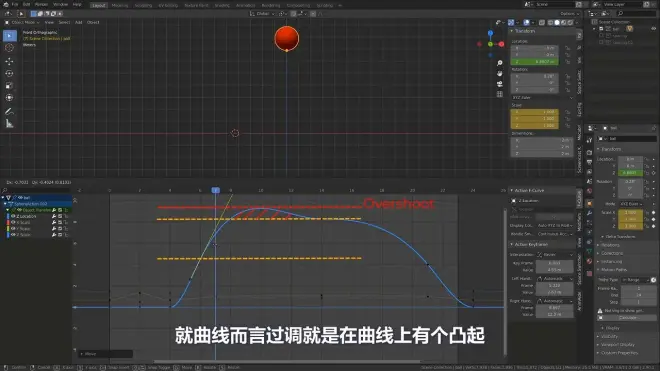The width and height of the screenshot is (660, 371).
Task: Toggle mute checkbox on Z Location channel
Action: coord(60,216)
